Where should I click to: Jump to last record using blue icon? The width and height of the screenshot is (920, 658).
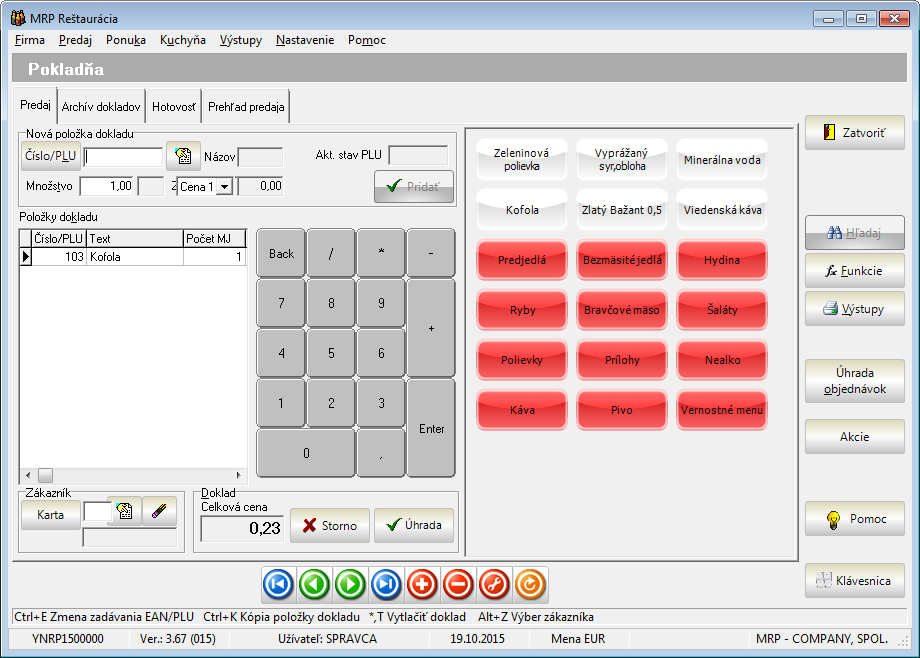(x=386, y=584)
